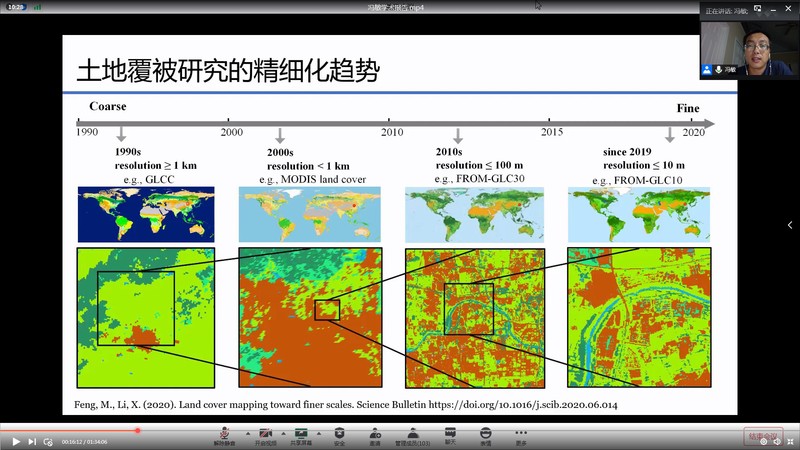Viewport: 800px width, 450px height.
Task: Open the Chat panel
Action: pyautogui.click(x=449, y=434)
